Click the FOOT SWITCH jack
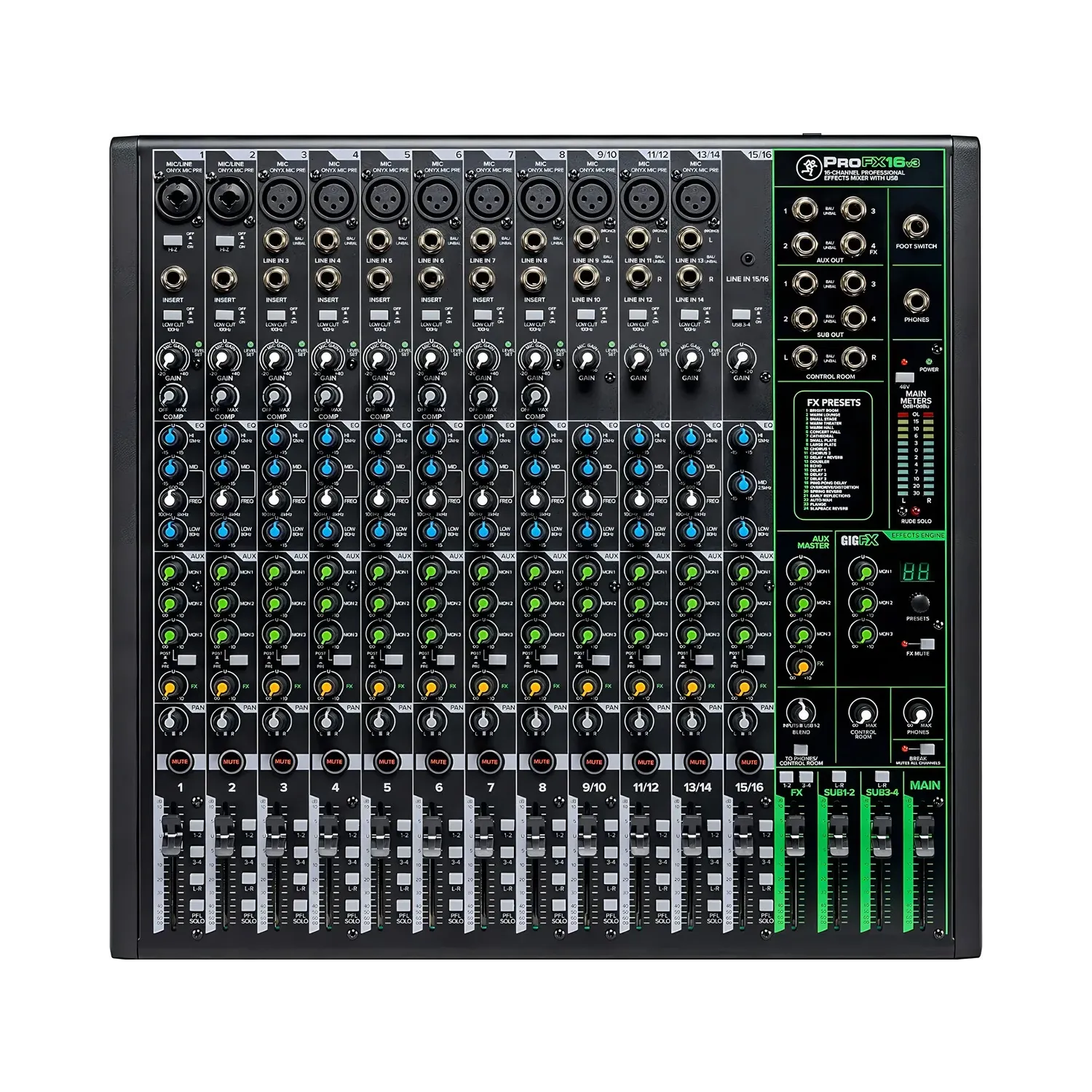 pyautogui.click(x=916, y=227)
